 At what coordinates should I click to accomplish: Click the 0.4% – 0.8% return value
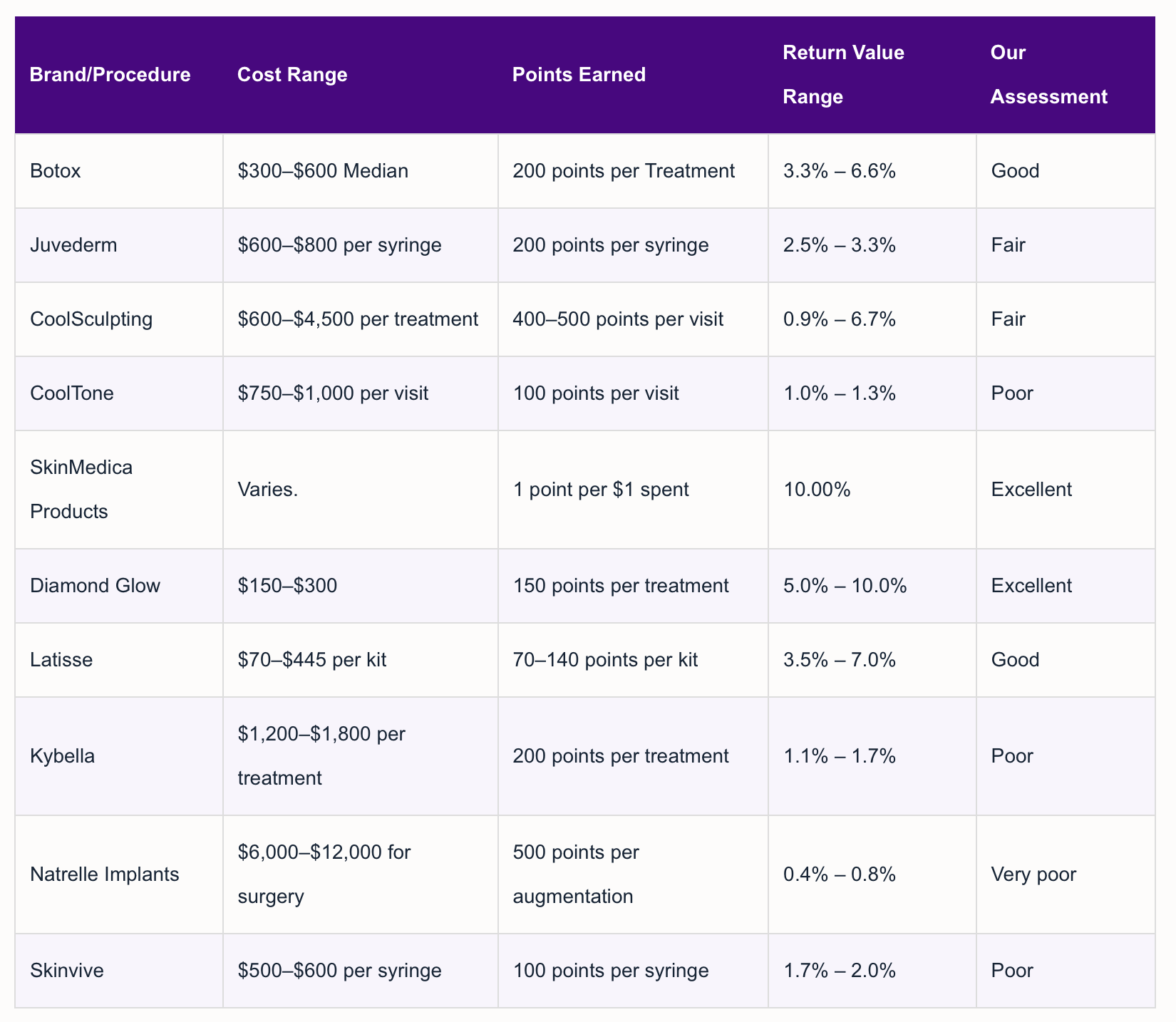839,874
